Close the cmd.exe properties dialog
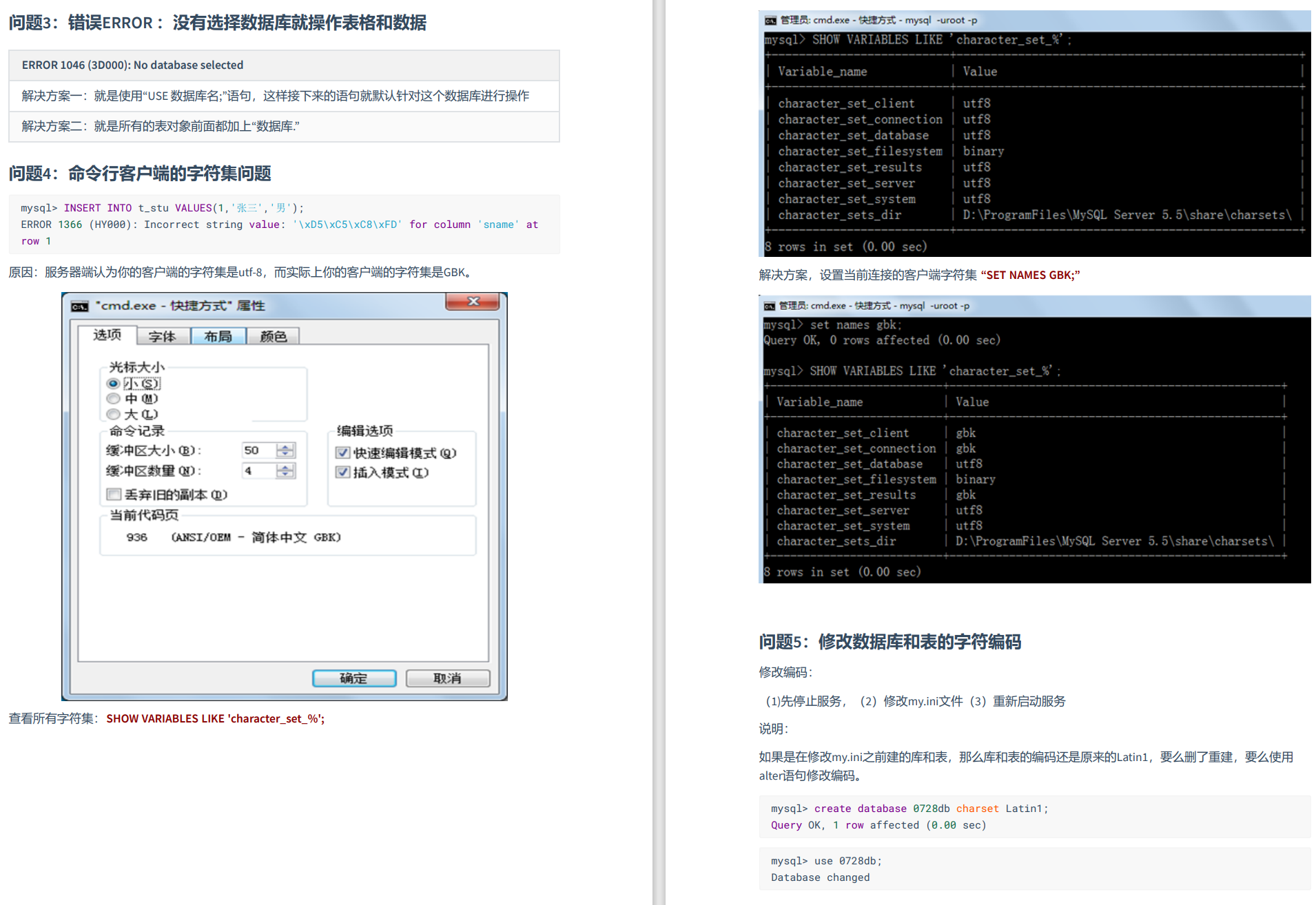 [x=472, y=302]
